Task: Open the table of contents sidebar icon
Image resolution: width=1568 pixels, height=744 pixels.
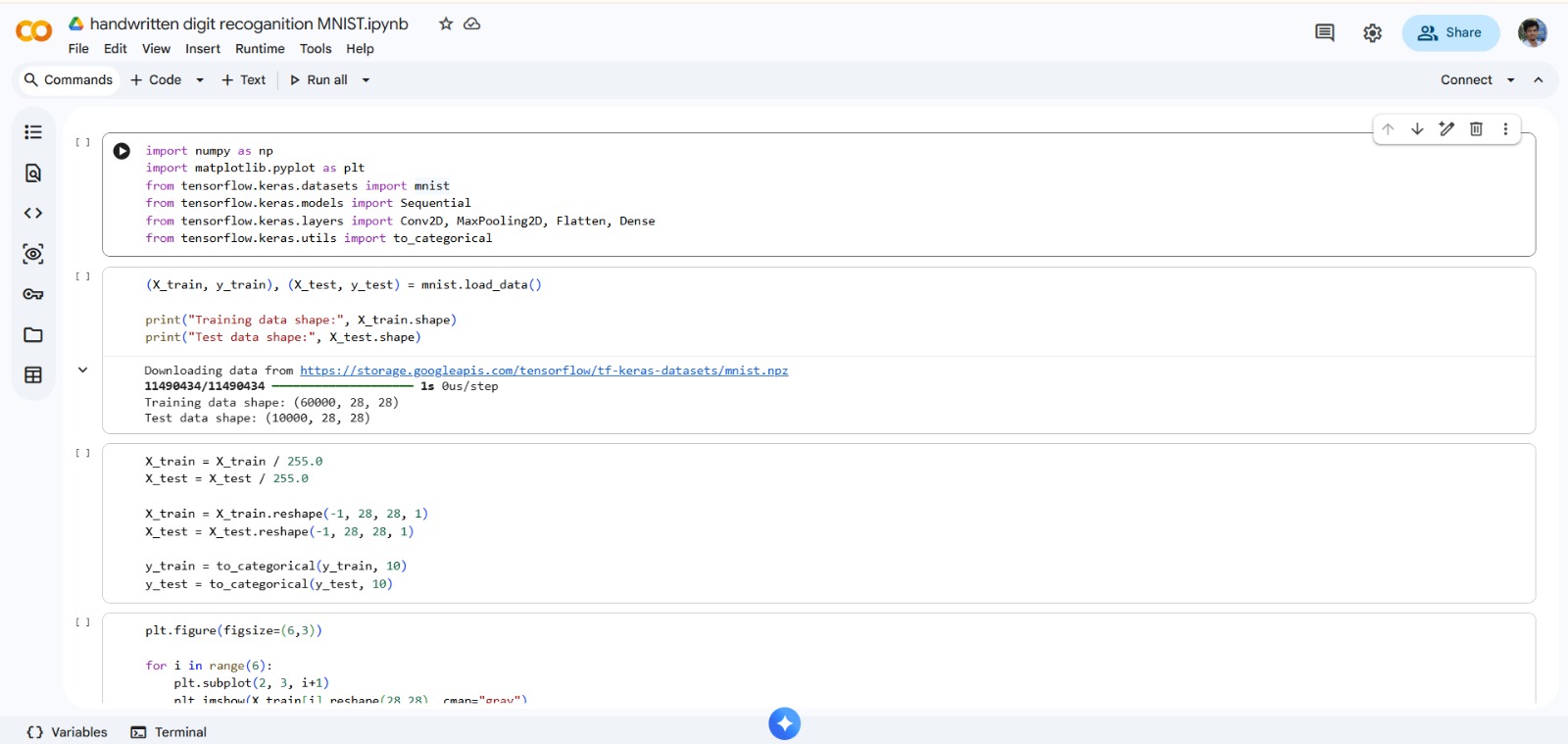Action: 33,132
